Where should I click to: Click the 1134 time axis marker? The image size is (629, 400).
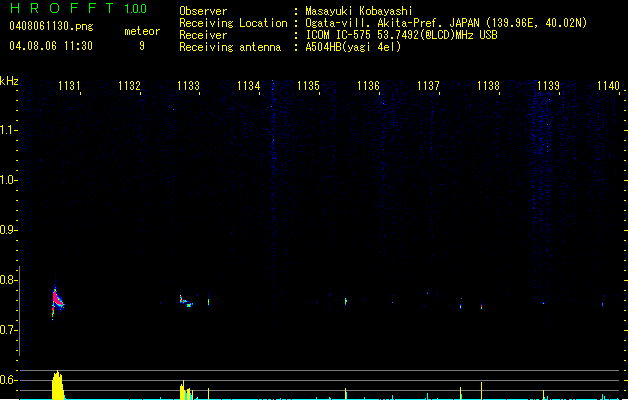pyautogui.click(x=249, y=86)
